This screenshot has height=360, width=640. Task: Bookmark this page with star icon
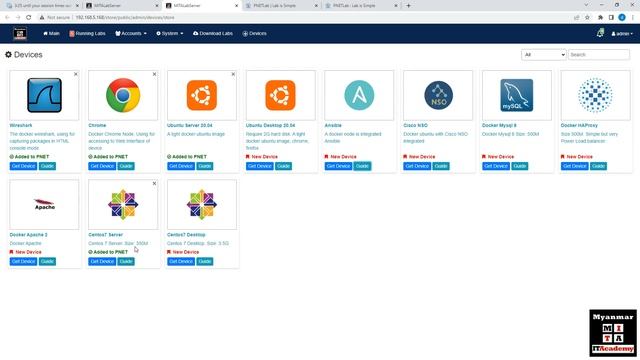pyautogui.click(x=587, y=18)
